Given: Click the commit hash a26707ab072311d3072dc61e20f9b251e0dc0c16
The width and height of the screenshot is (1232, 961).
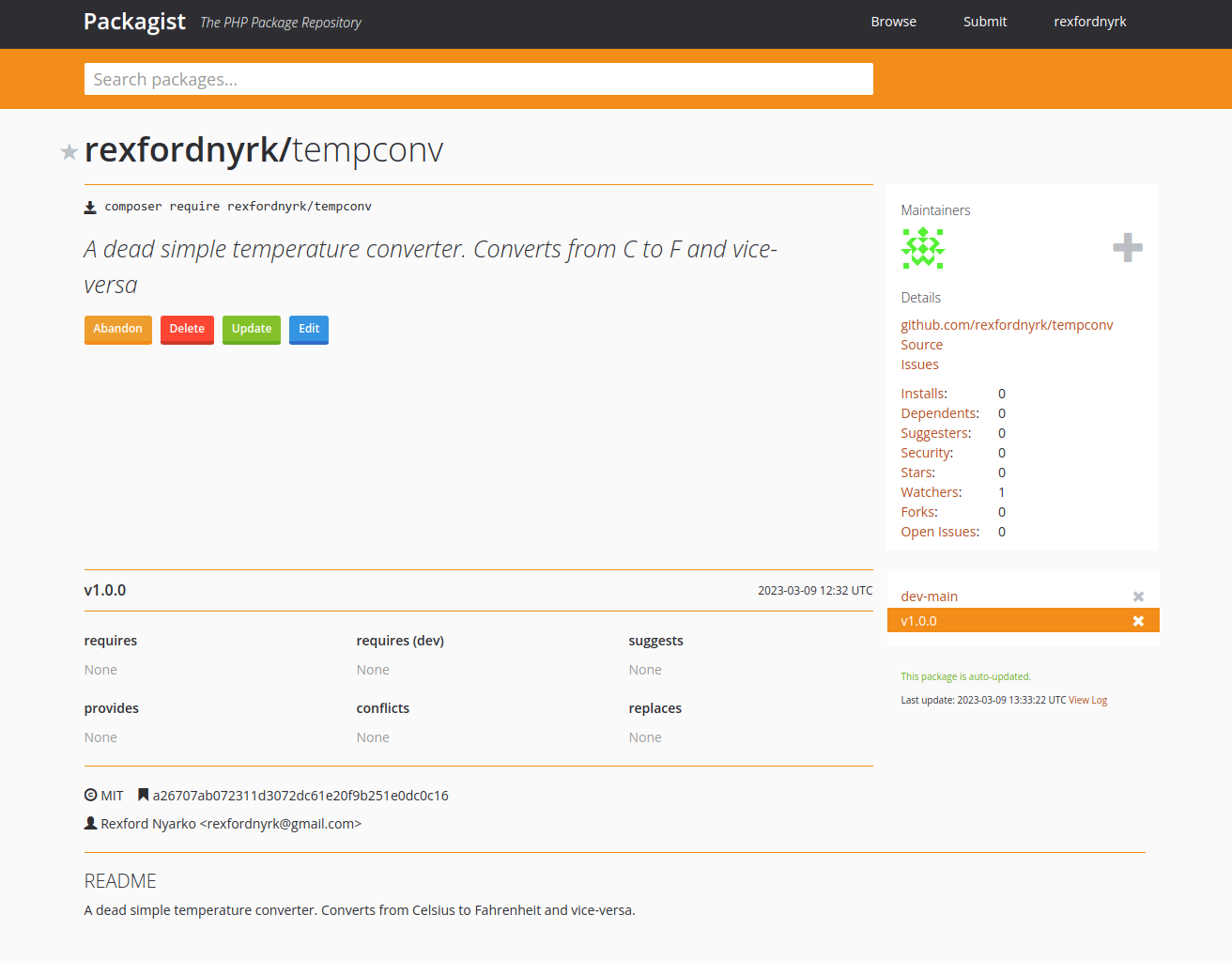Looking at the screenshot, I should point(300,796).
